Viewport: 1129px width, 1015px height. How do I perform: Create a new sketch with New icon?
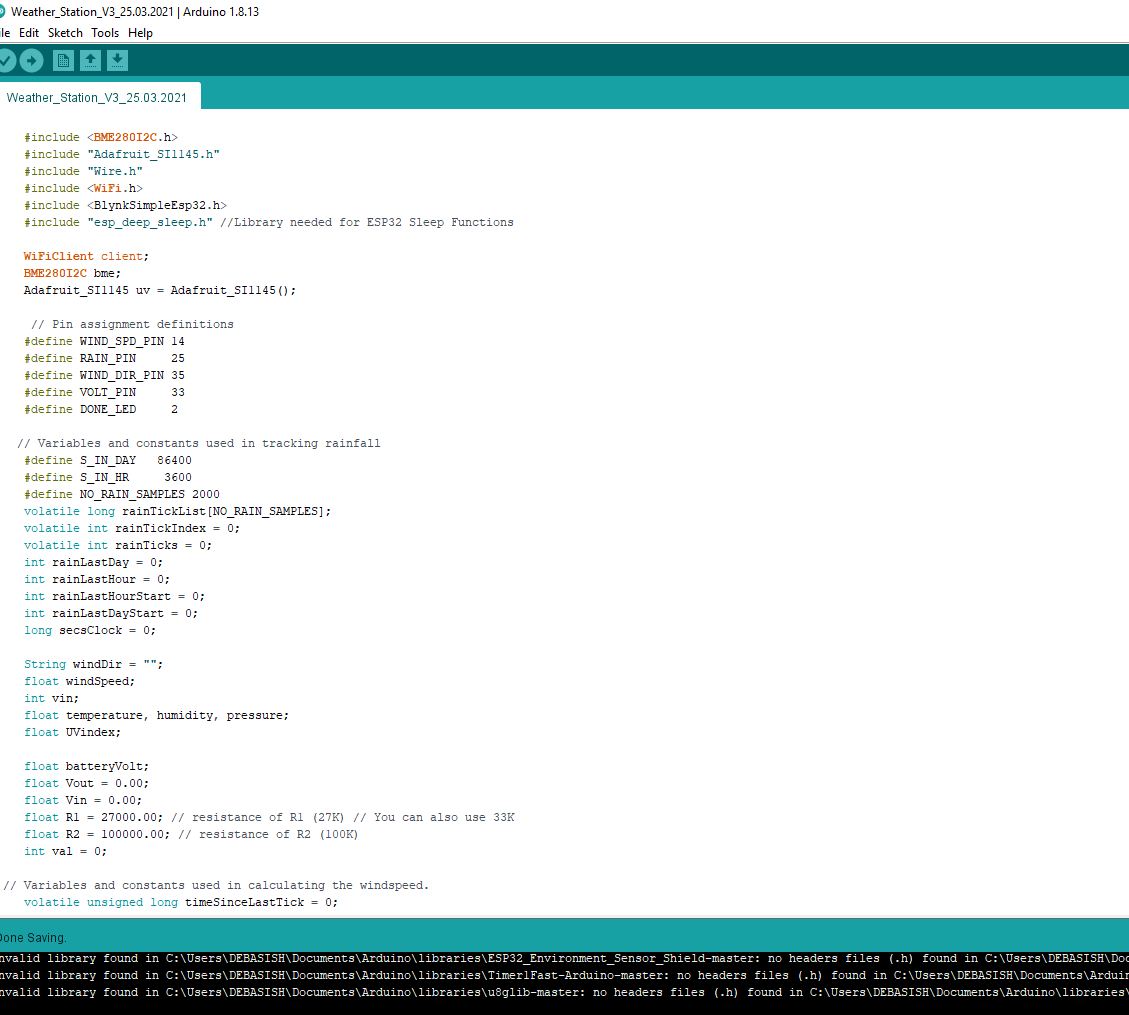coord(63,61)
